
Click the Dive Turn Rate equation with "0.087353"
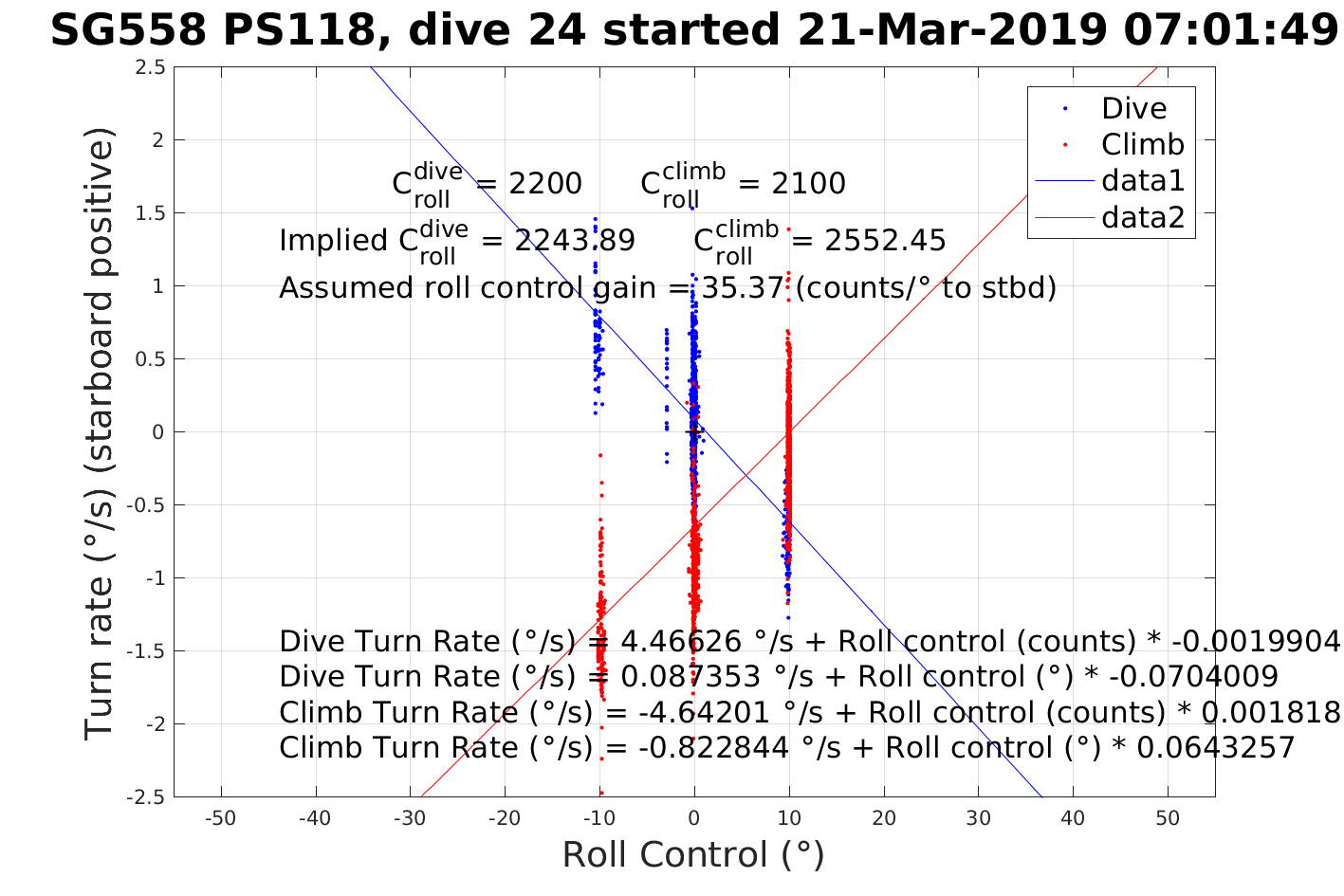click(778, 677)
